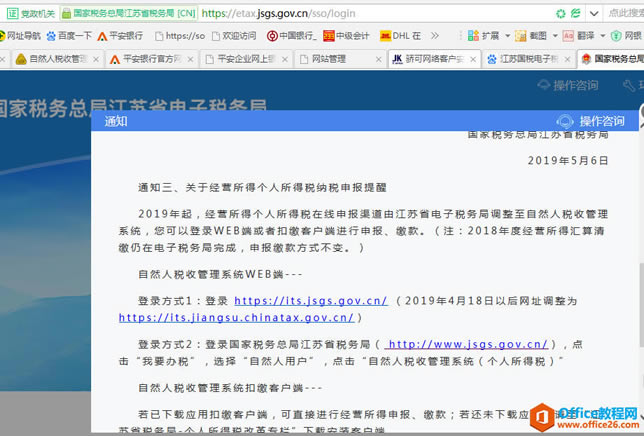Open the 中国银行_ bookmark
The image size is (644, 436).
(291, 36)
